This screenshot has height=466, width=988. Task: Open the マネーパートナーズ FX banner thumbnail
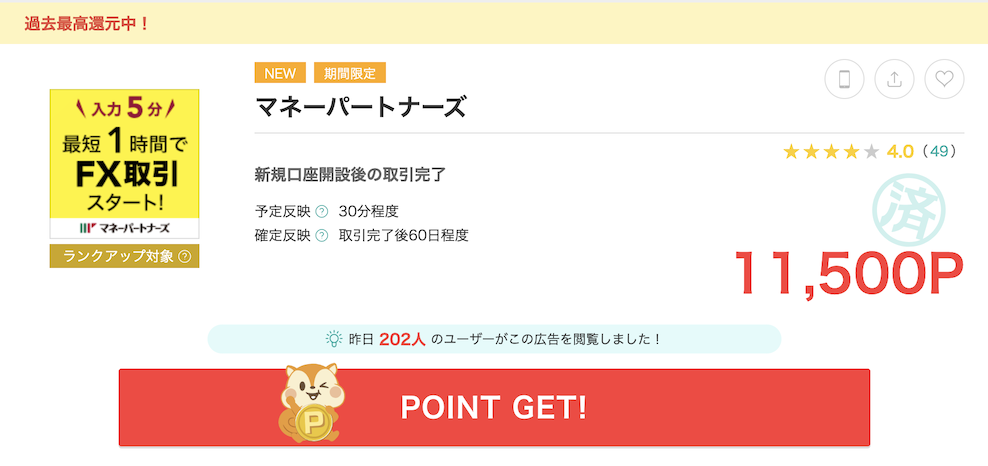point(125,164)
